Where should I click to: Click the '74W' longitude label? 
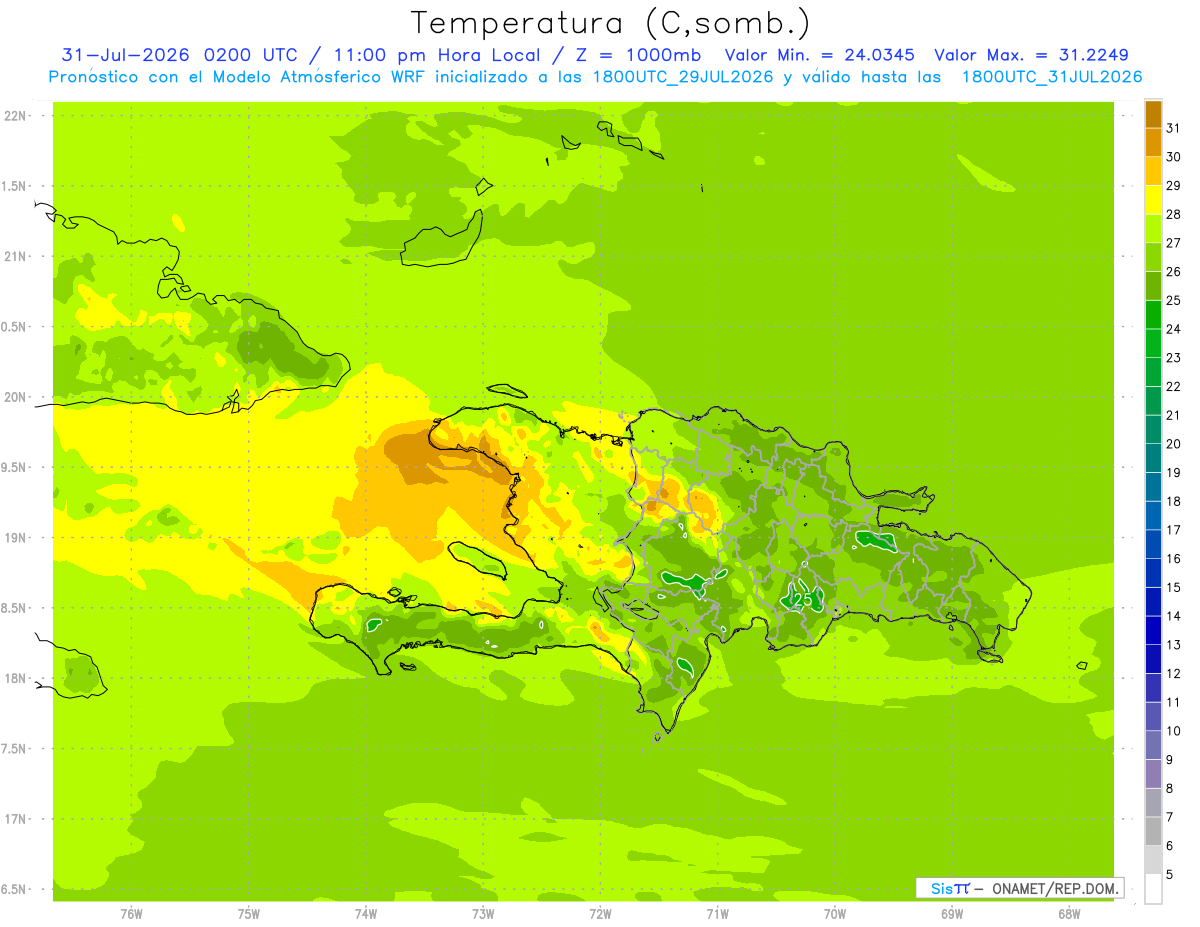365,914
